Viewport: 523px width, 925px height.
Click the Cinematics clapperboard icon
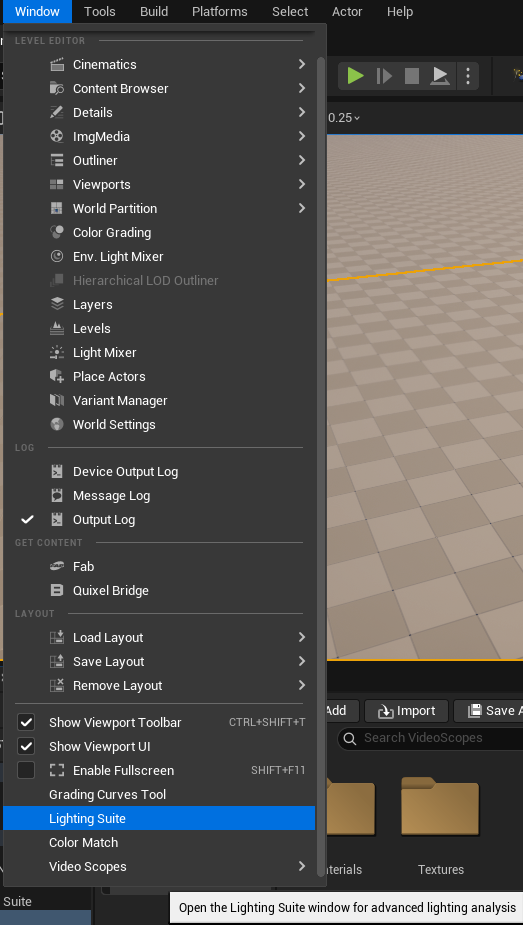click(57, 64)
